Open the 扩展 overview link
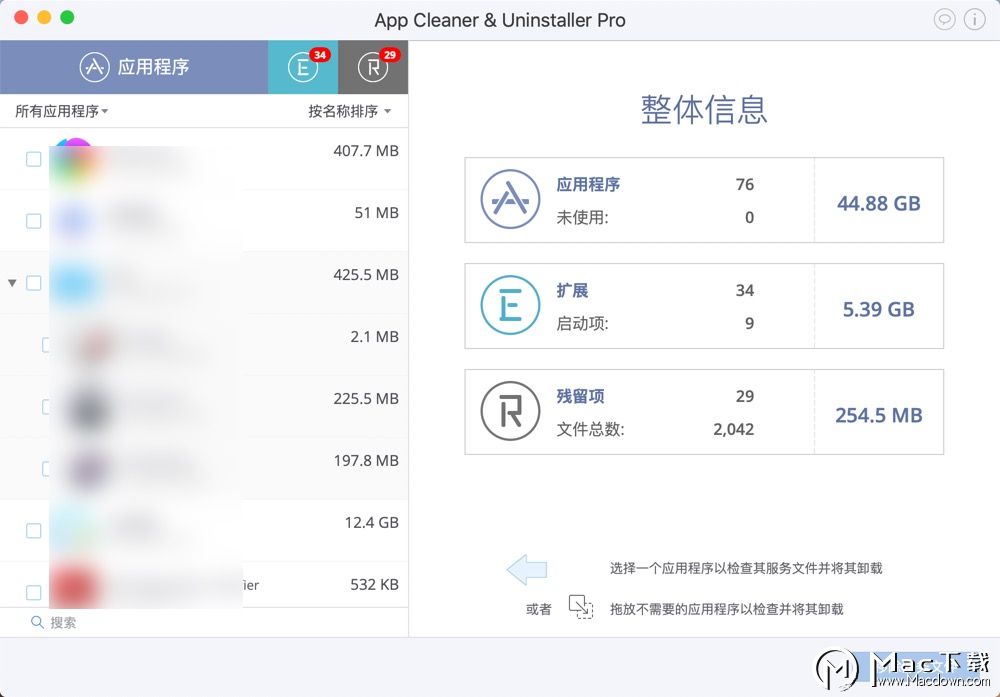The height and width of the screenshot is (697, 1000). [x=572, y=290]
